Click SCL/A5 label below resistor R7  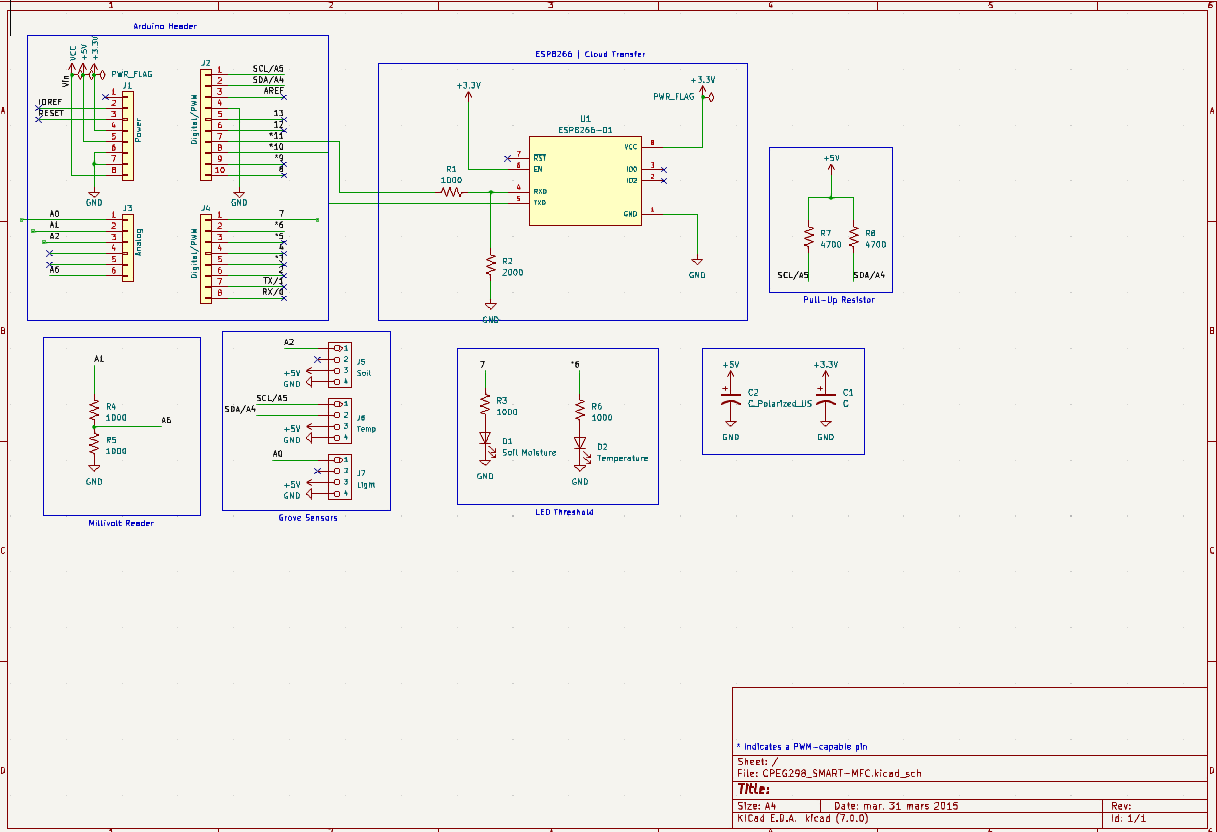[793, 275]
